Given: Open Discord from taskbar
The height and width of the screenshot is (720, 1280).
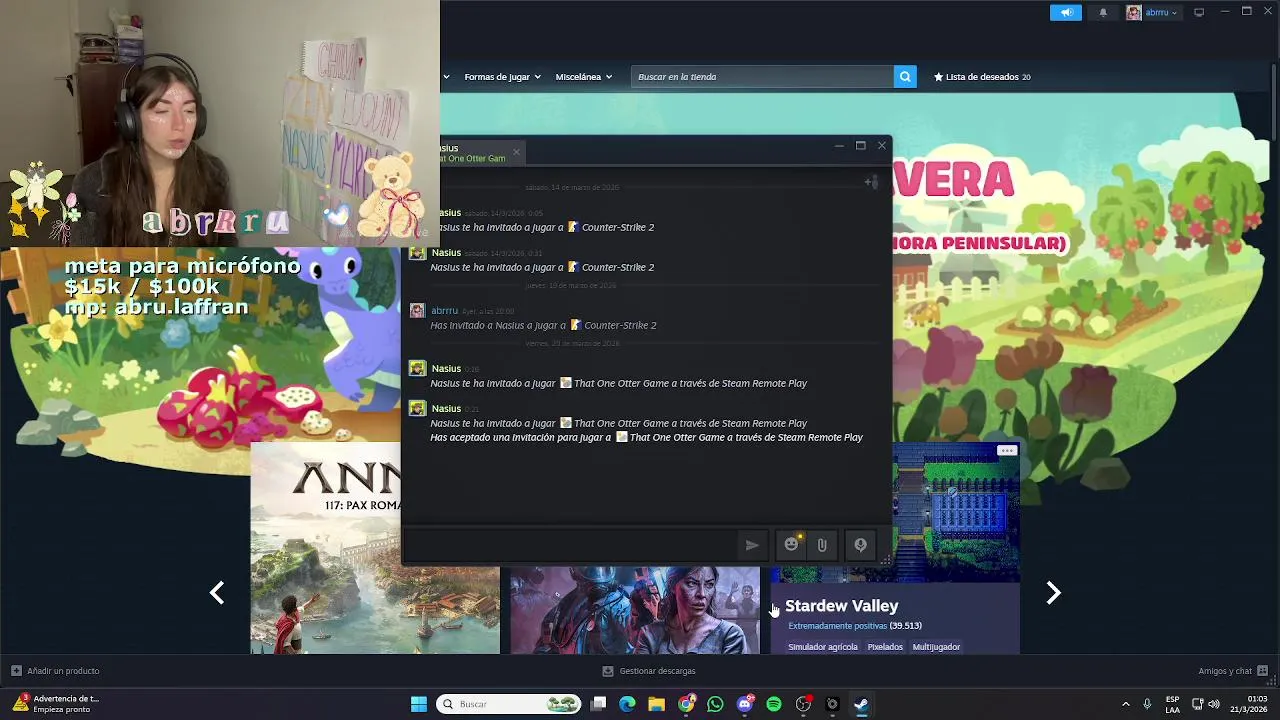Looking at the screenshot, I should click(x=744, y=704).
